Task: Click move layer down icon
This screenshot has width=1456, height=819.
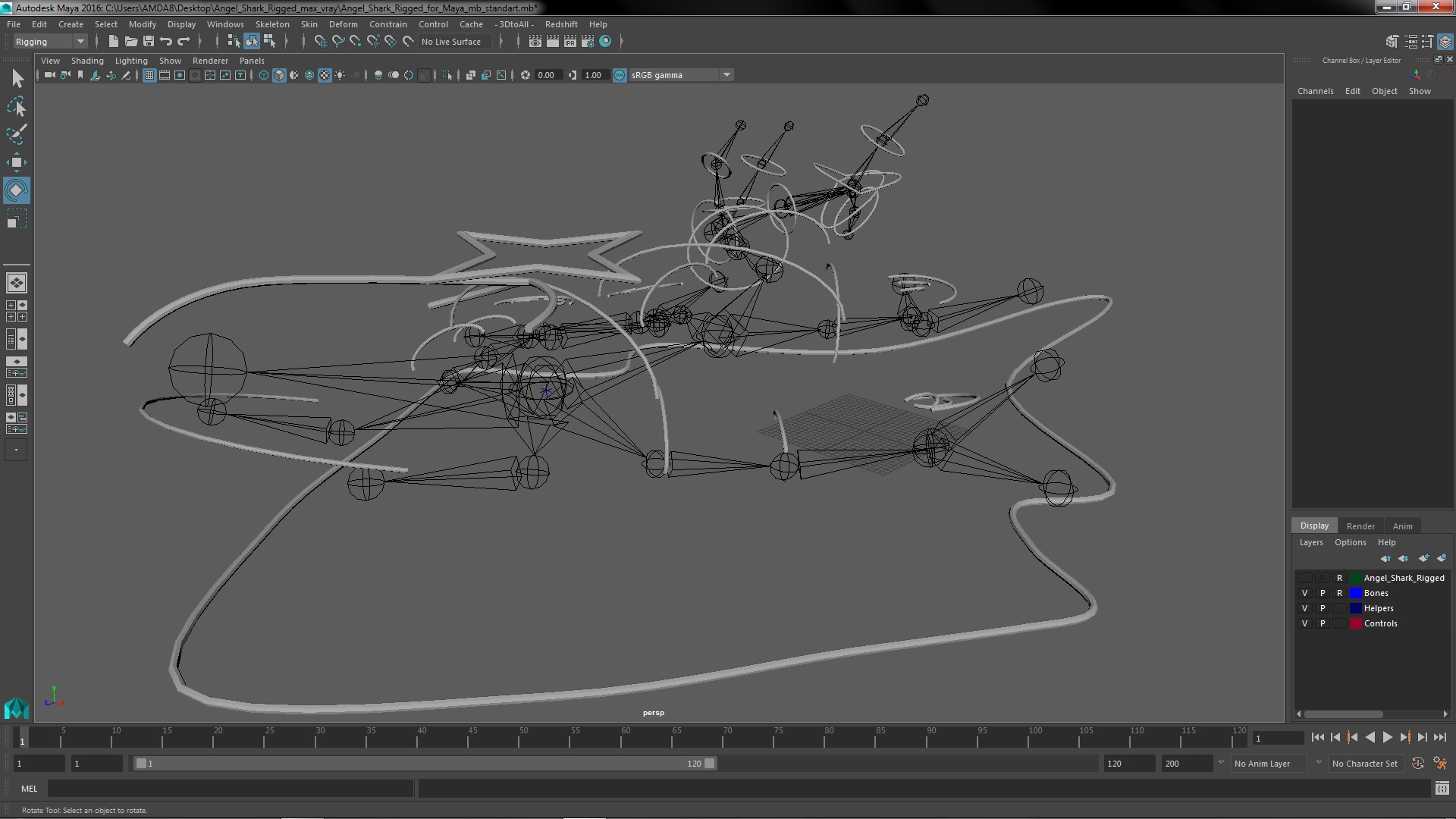Action: point(1404,558)
